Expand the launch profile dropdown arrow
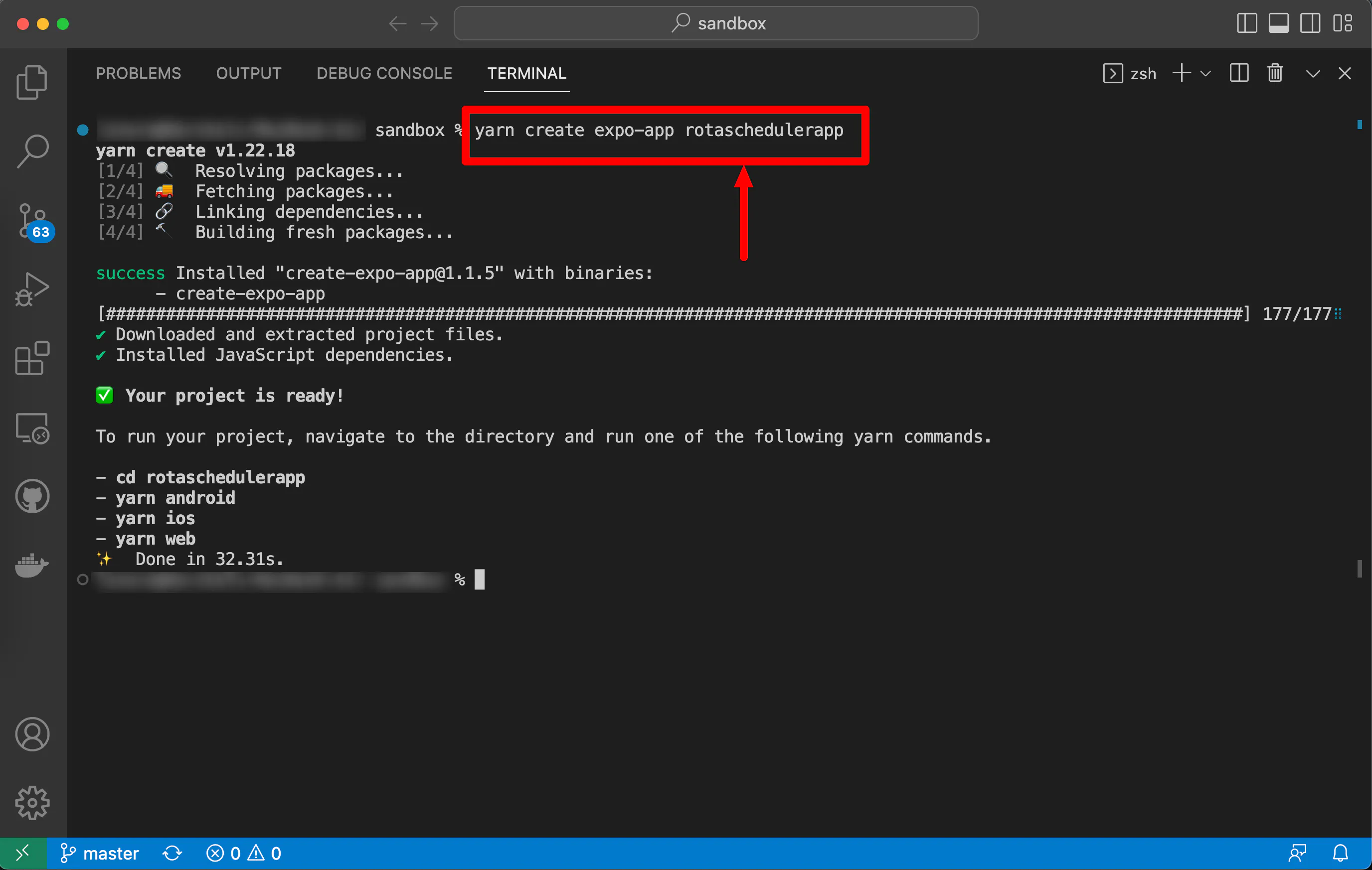This screenshot has width=1372, height=870. click(x=1205, y=73)
